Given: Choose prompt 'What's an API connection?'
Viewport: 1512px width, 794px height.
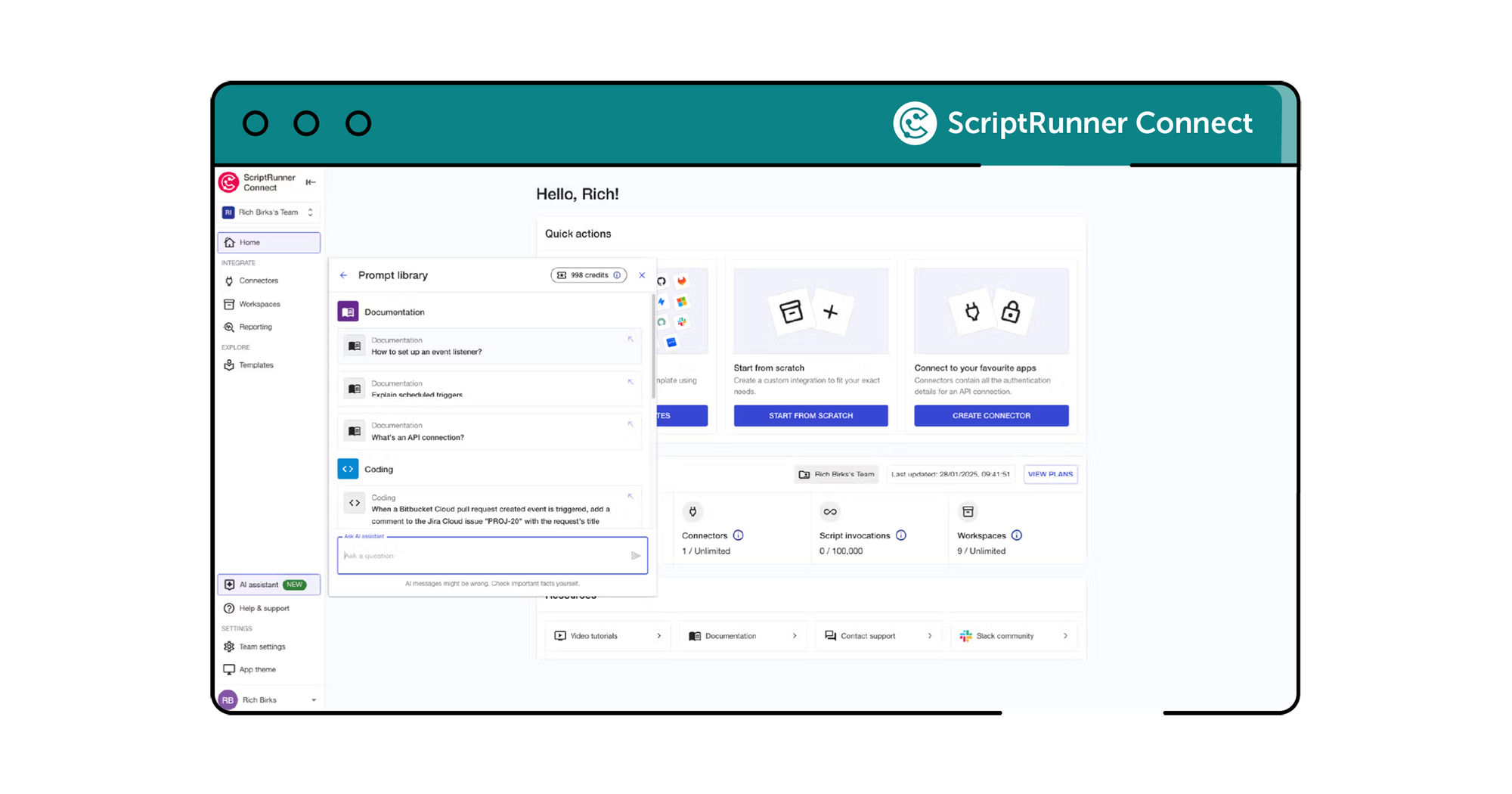Looking at the screenshot, I should click(490, 431).
